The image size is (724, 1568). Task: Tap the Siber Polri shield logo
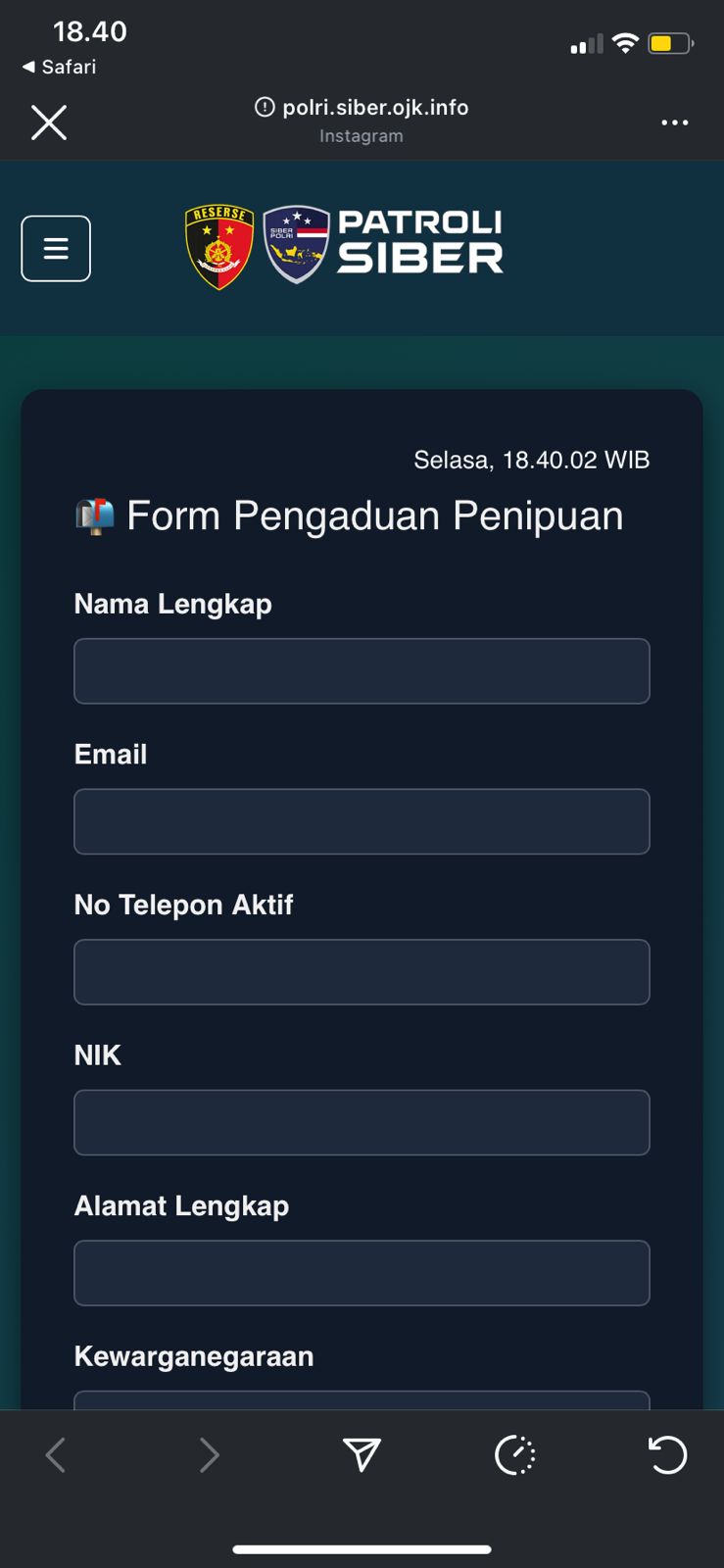[297, 245]
